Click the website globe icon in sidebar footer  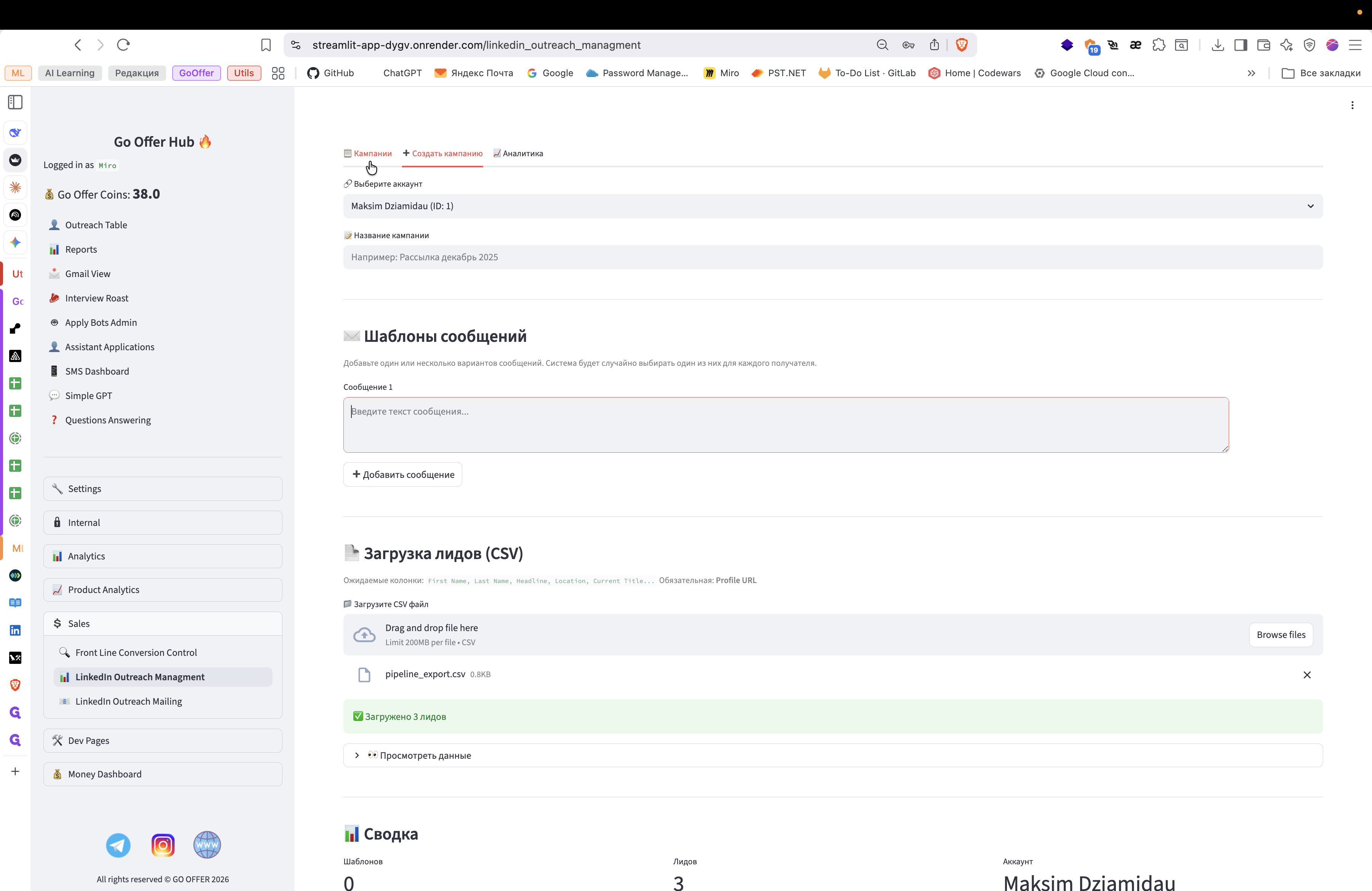[207, 845]
